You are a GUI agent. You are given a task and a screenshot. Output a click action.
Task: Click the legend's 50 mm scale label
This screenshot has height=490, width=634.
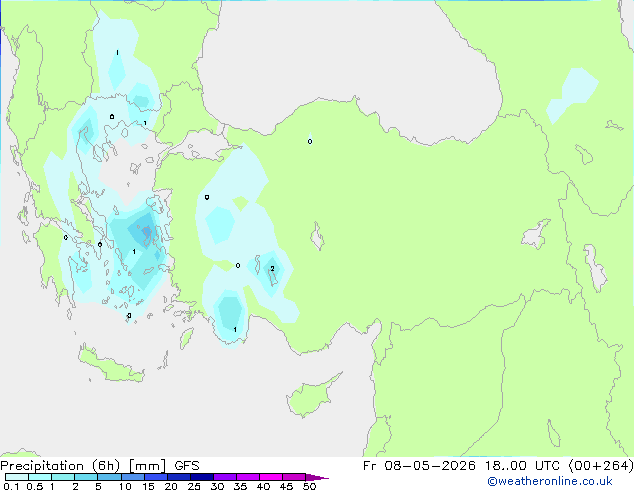point(309,486)
